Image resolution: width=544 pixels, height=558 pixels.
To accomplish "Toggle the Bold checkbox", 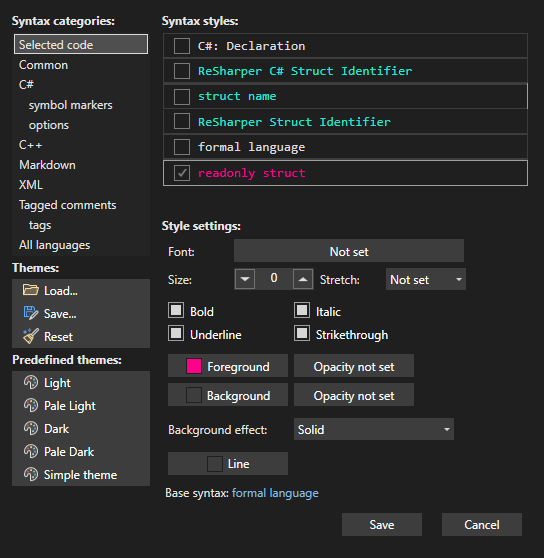I will point(176,310).
